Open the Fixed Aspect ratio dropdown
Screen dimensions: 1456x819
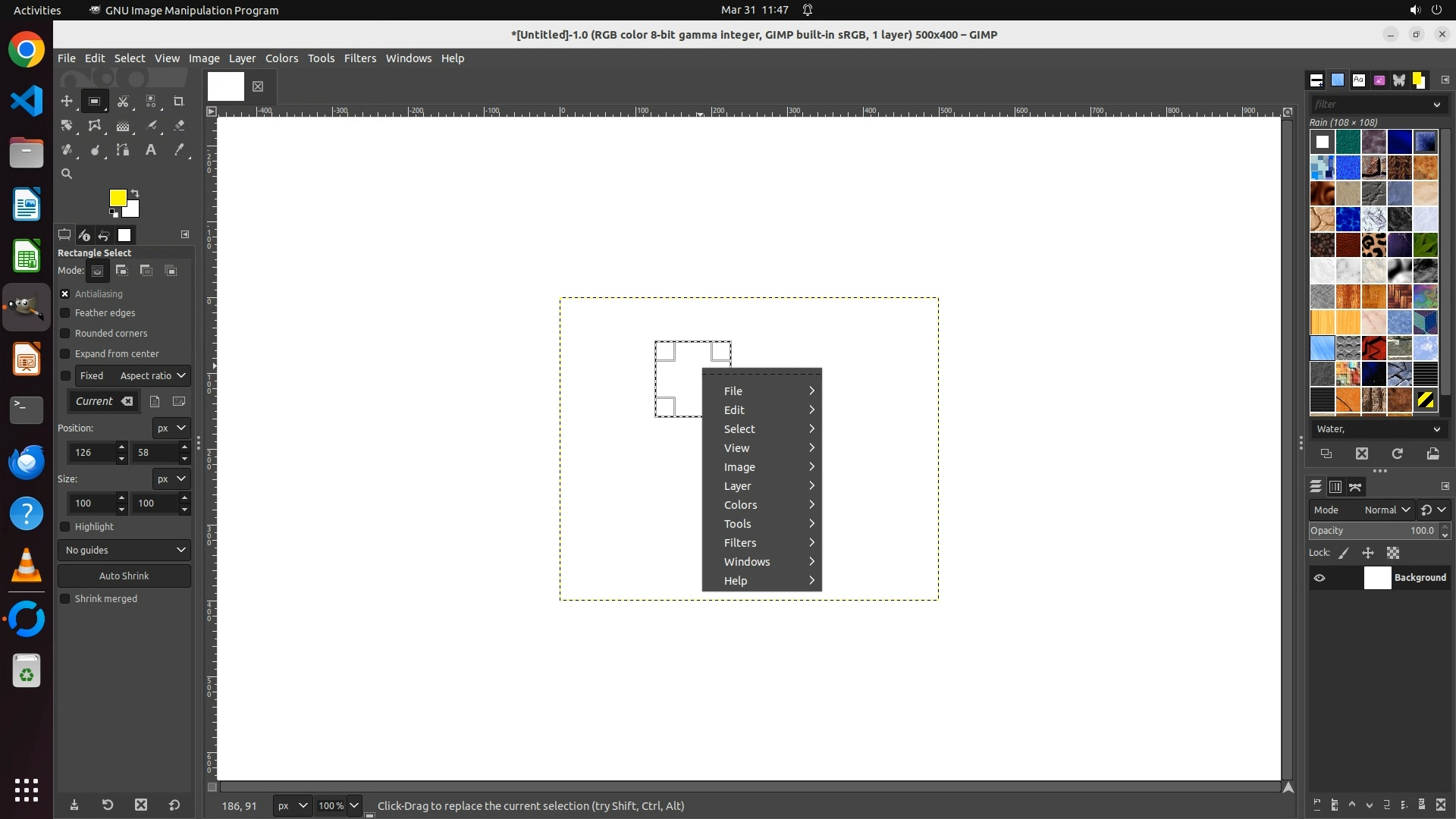pos(133,376)
